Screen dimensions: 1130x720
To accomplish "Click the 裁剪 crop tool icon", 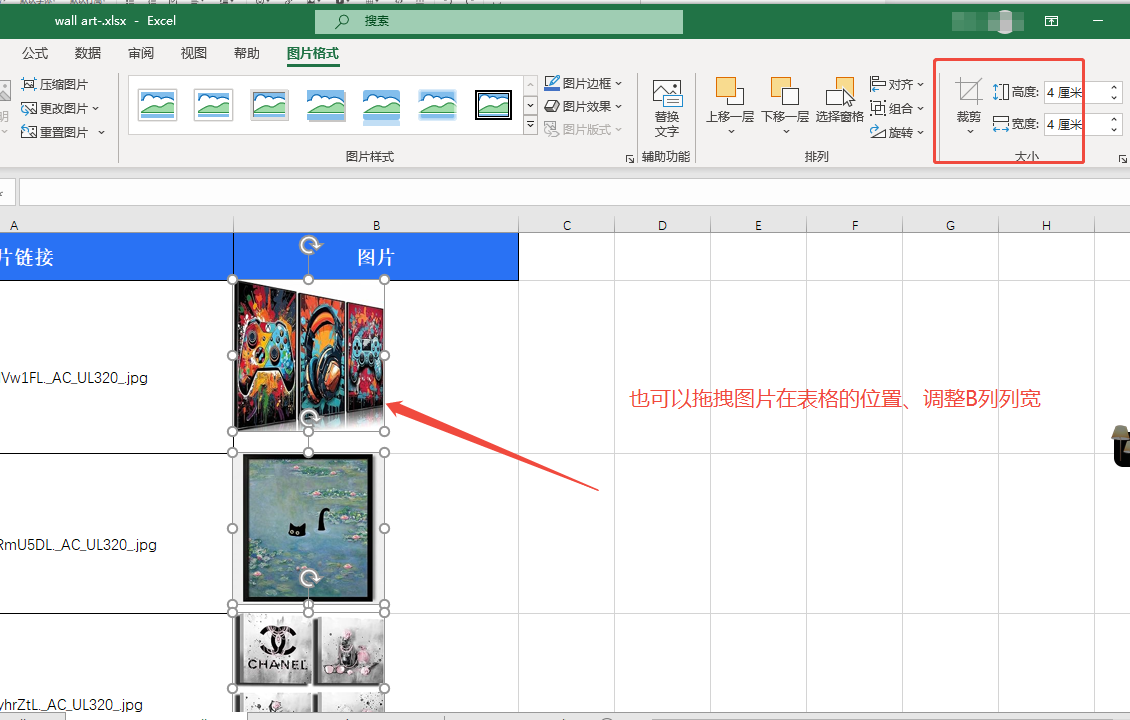I will (969, 92).
